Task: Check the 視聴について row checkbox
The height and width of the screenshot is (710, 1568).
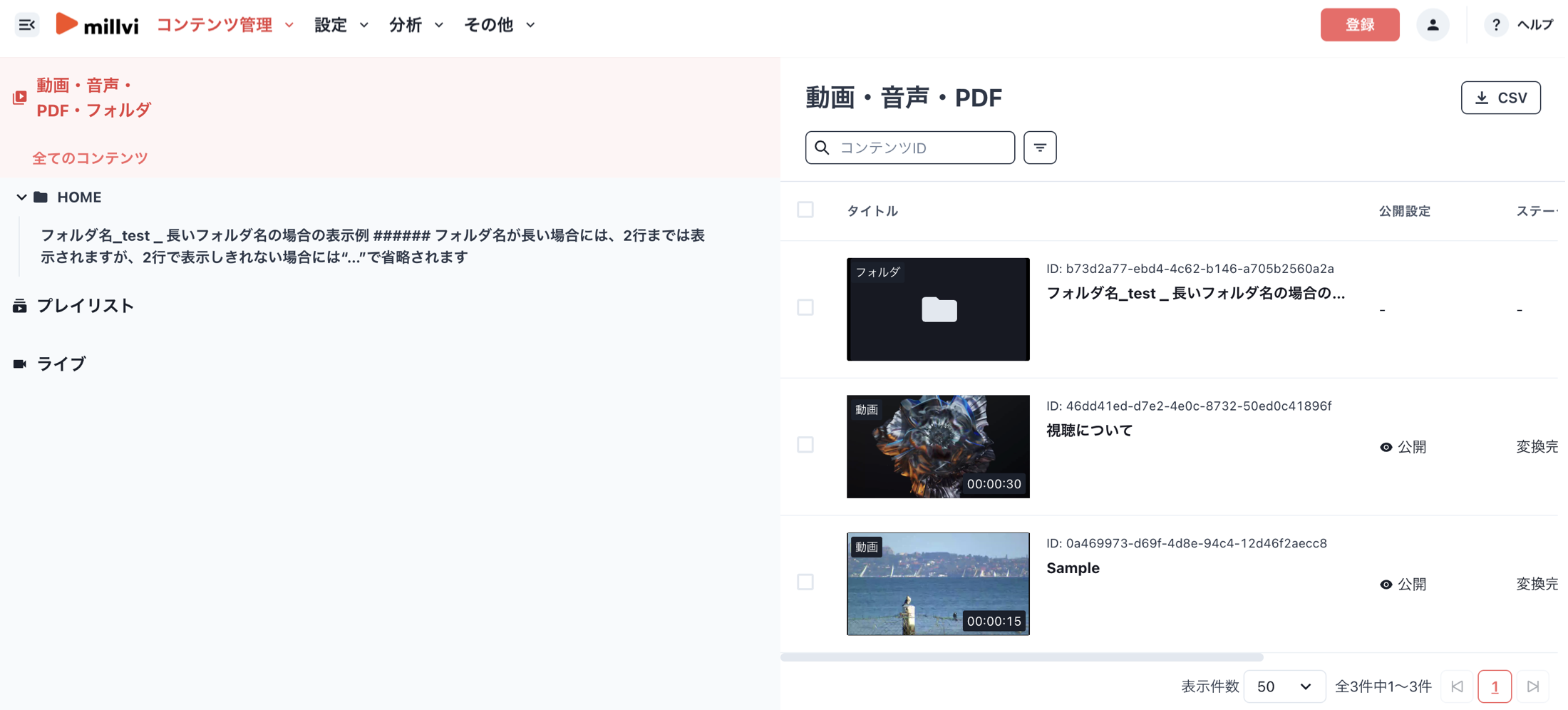Action: [805, 445]
